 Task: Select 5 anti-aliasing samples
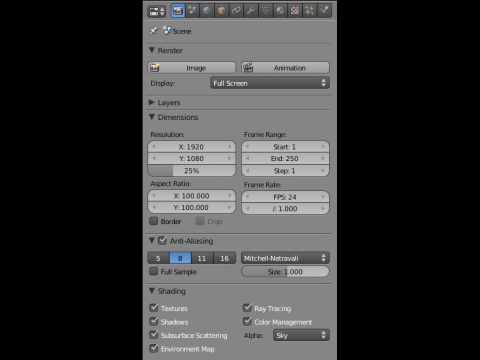point(158,258)
